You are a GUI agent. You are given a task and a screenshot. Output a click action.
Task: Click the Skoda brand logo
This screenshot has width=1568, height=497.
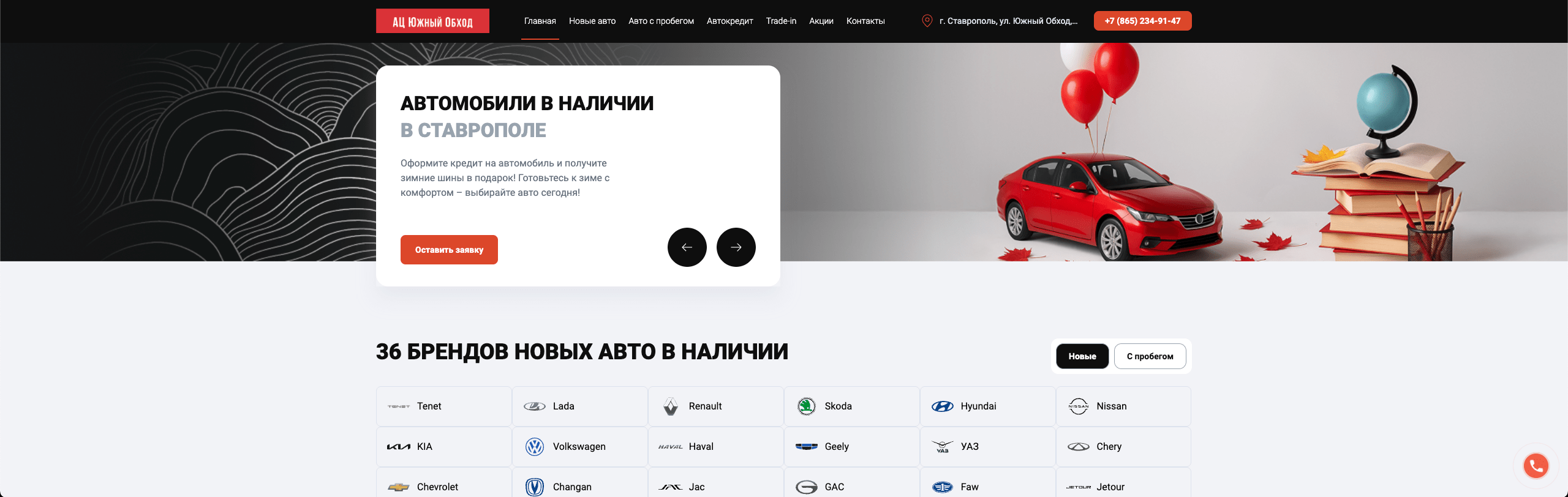tap(806, 406)
